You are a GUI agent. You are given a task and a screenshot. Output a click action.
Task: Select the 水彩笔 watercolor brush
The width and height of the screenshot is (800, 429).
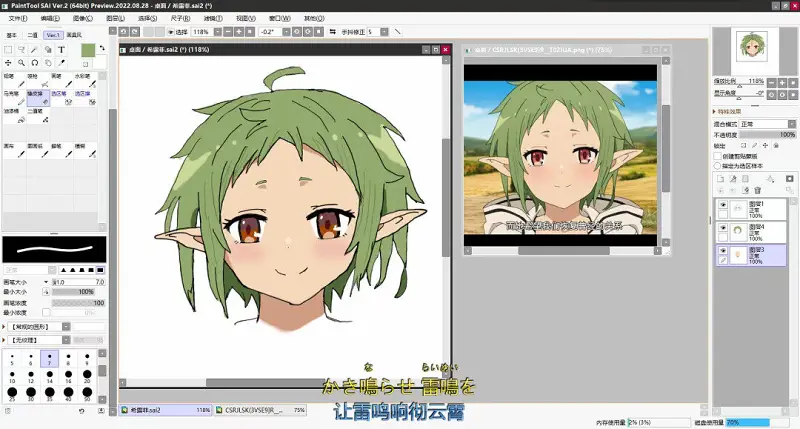[x=86, y=80]
